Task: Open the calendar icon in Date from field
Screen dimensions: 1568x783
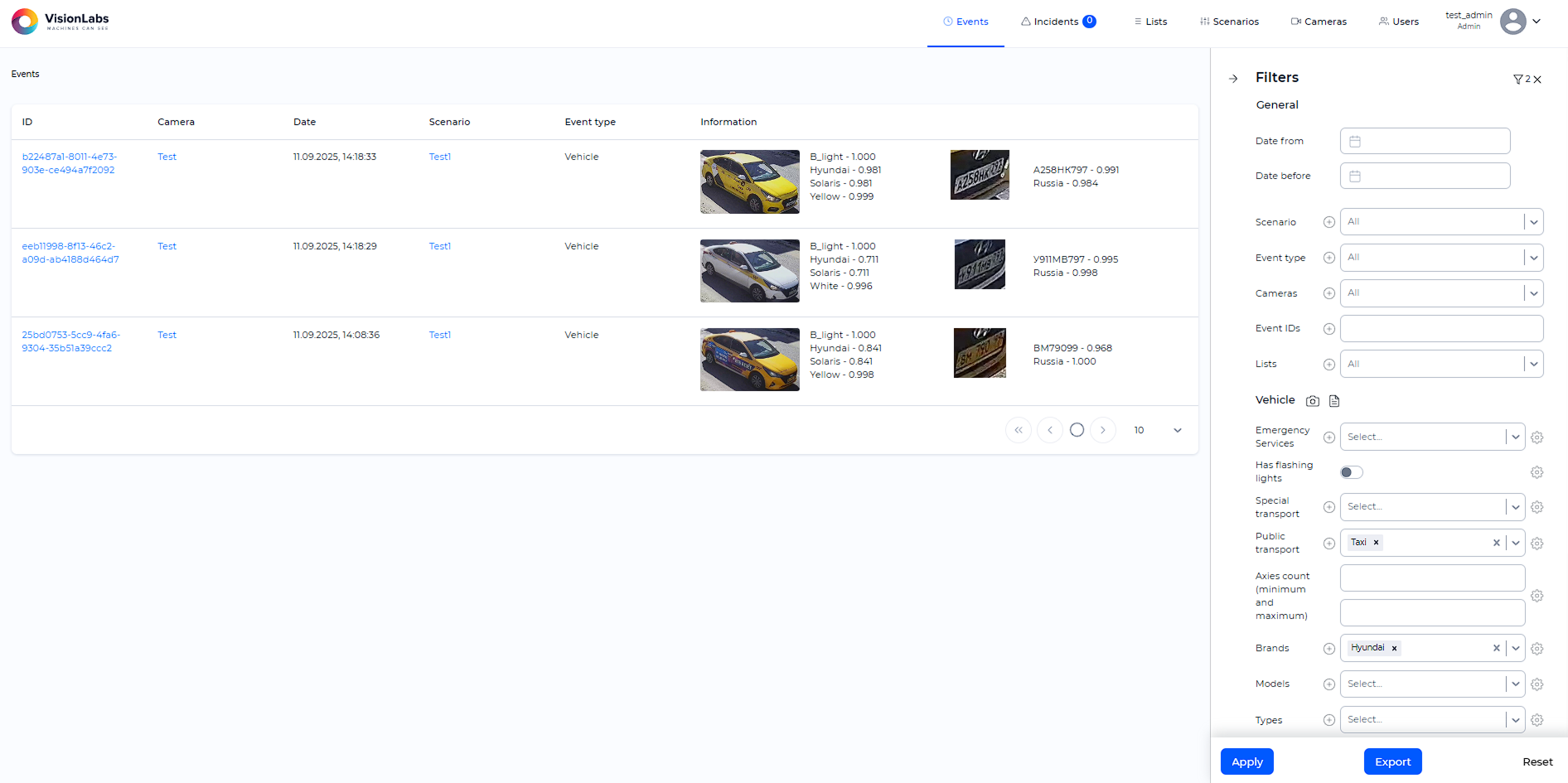Action: pyautogui.click(x=1356, y=141)
